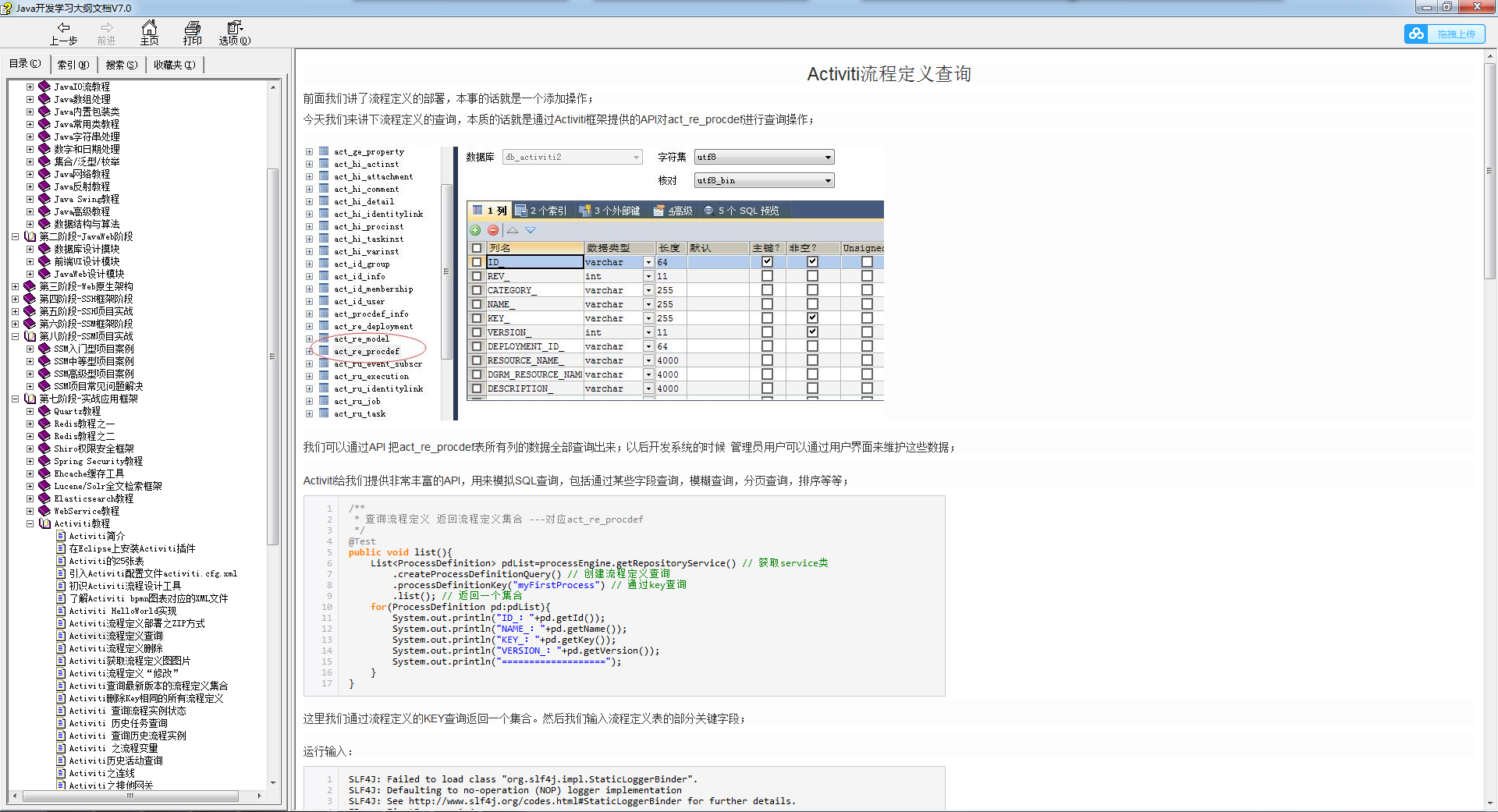
Task: Toggle row-select checkbox for NAME_ column
Action: (x=476, y=304)
